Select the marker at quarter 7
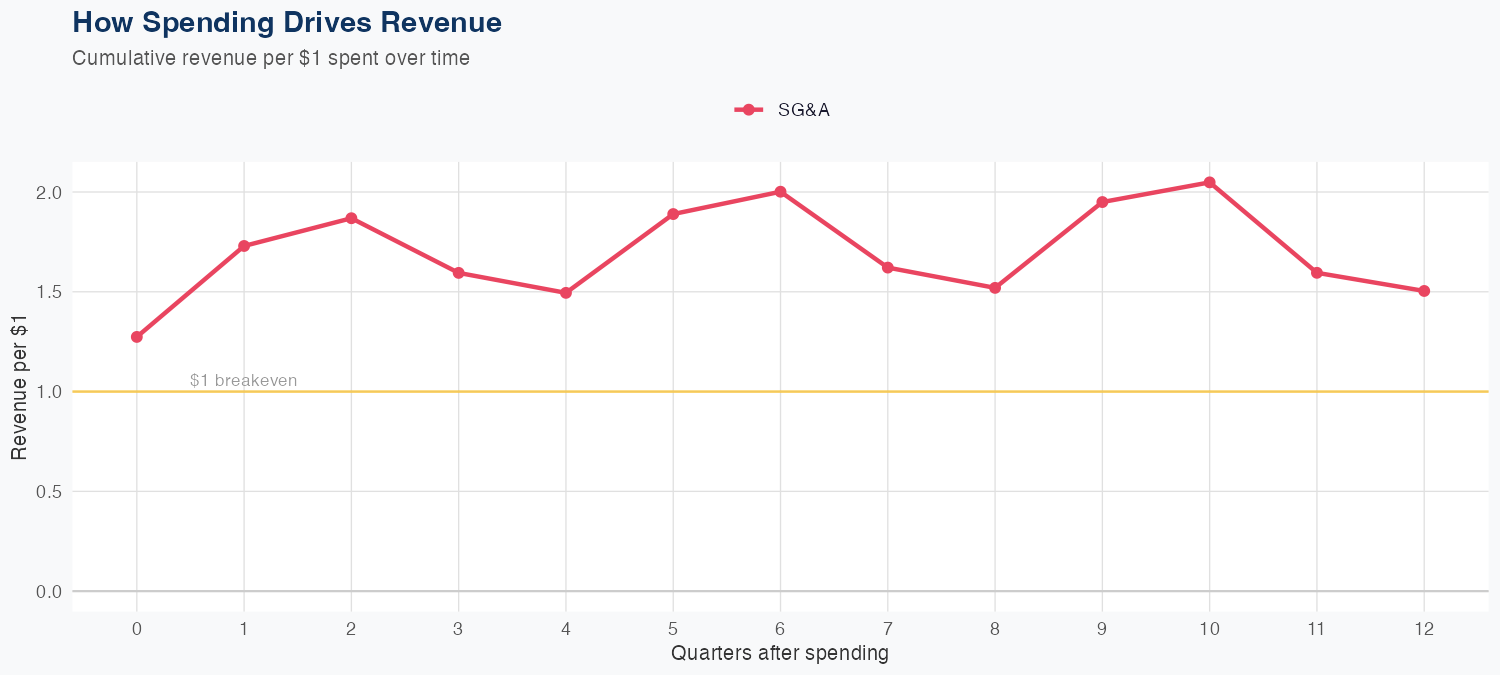Image resolution: width=1500 pixels, height=675 pixels. [x=888, y=268]
